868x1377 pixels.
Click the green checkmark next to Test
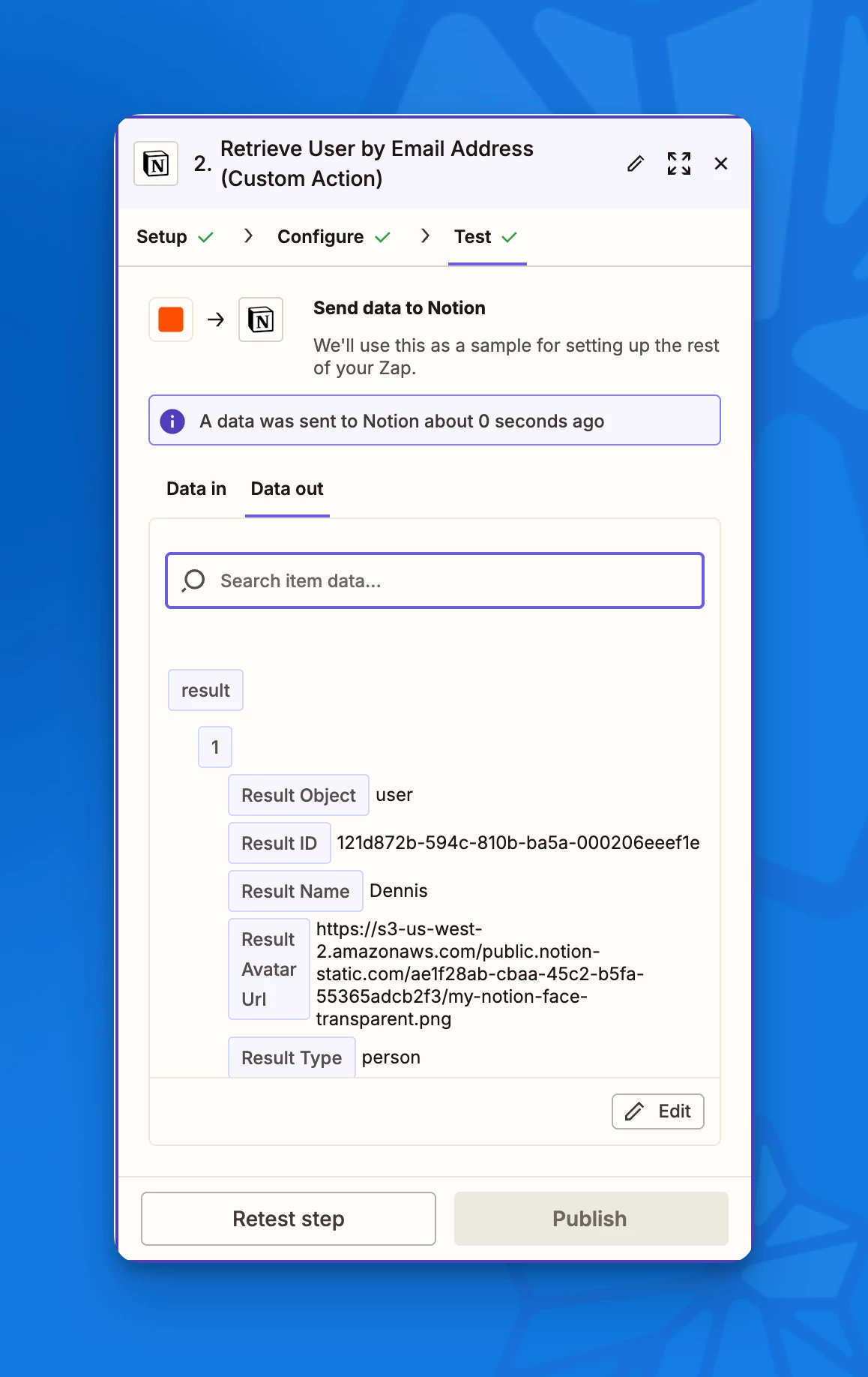pyautogui.click(x=510, y=237)
